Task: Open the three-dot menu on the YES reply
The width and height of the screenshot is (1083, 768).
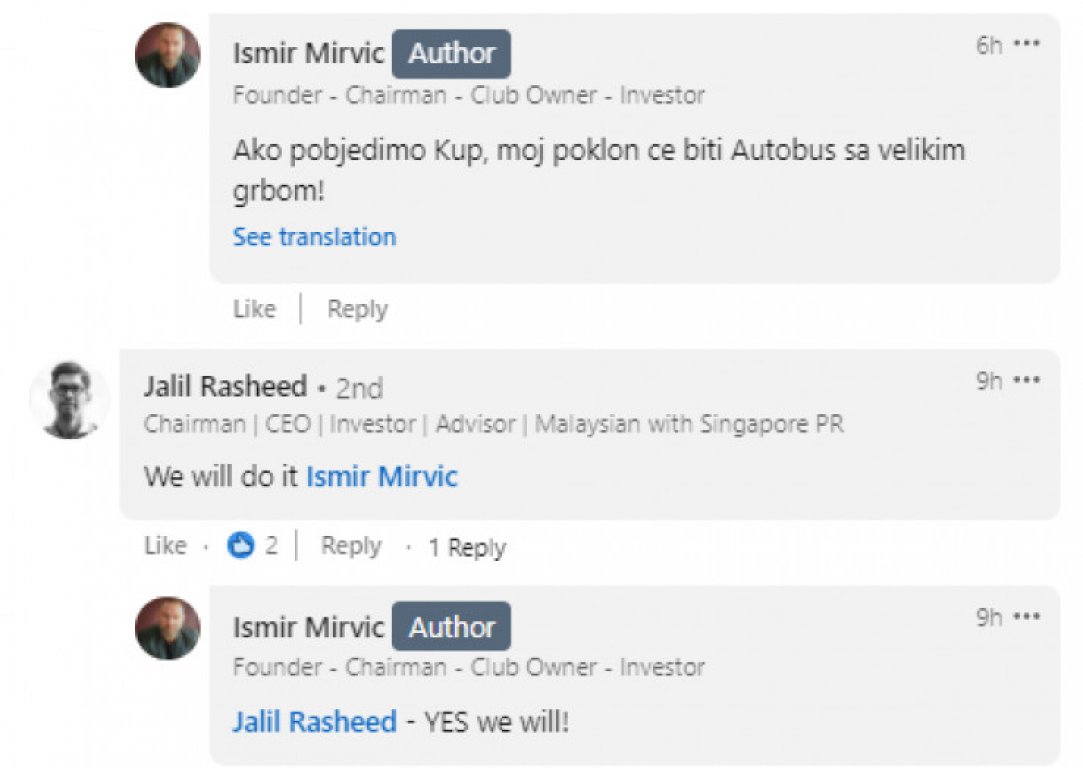Action: (x=1027, y=617)
